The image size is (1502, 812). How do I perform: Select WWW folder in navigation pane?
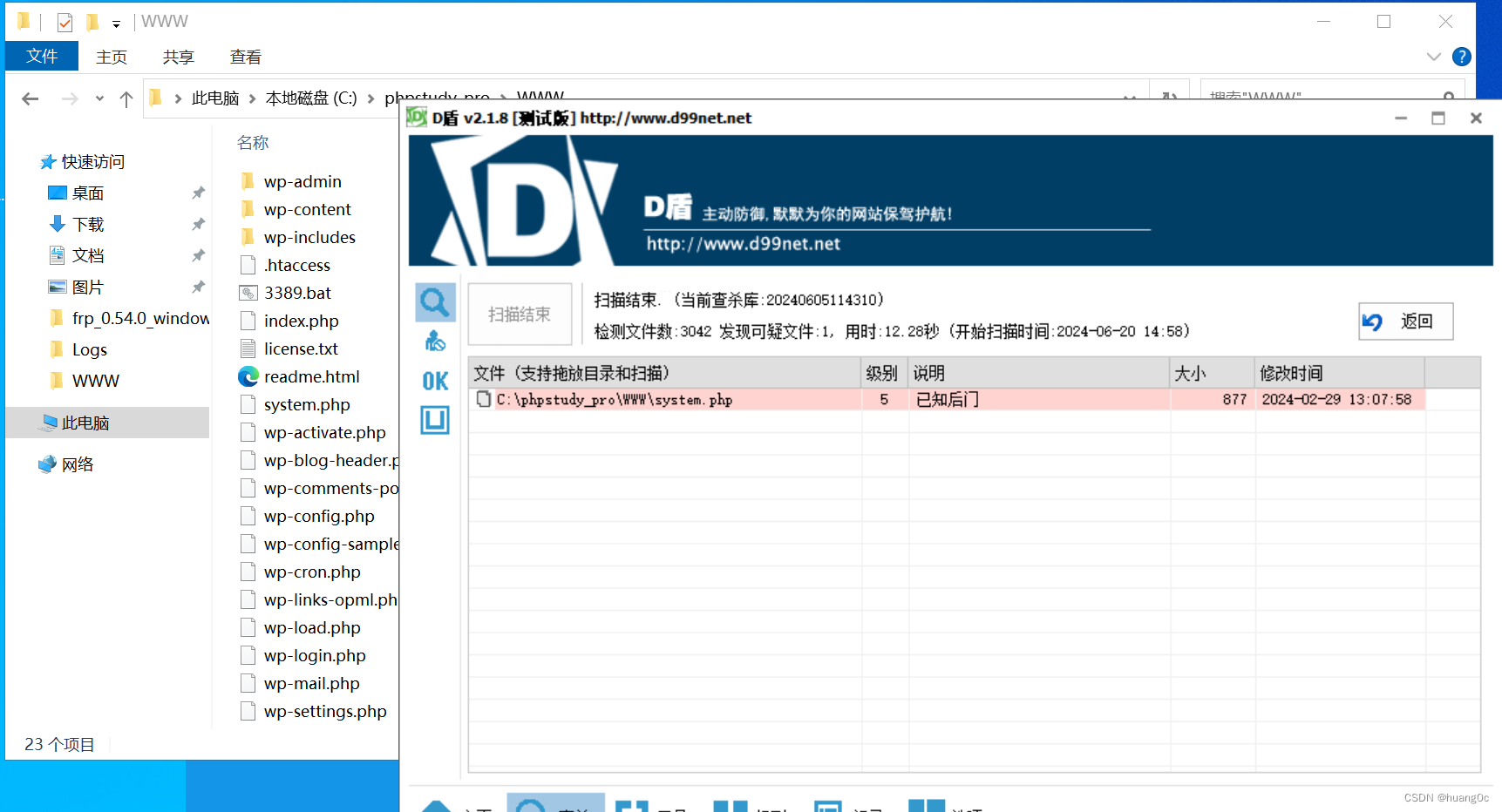click(x=95, y=382)
